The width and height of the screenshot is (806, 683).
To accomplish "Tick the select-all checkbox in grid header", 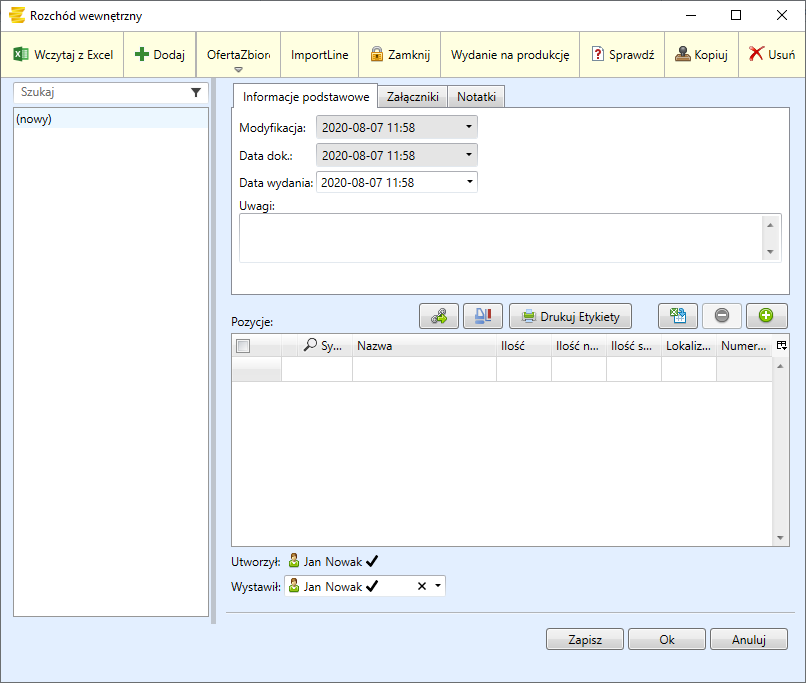I will click(243, 346).
